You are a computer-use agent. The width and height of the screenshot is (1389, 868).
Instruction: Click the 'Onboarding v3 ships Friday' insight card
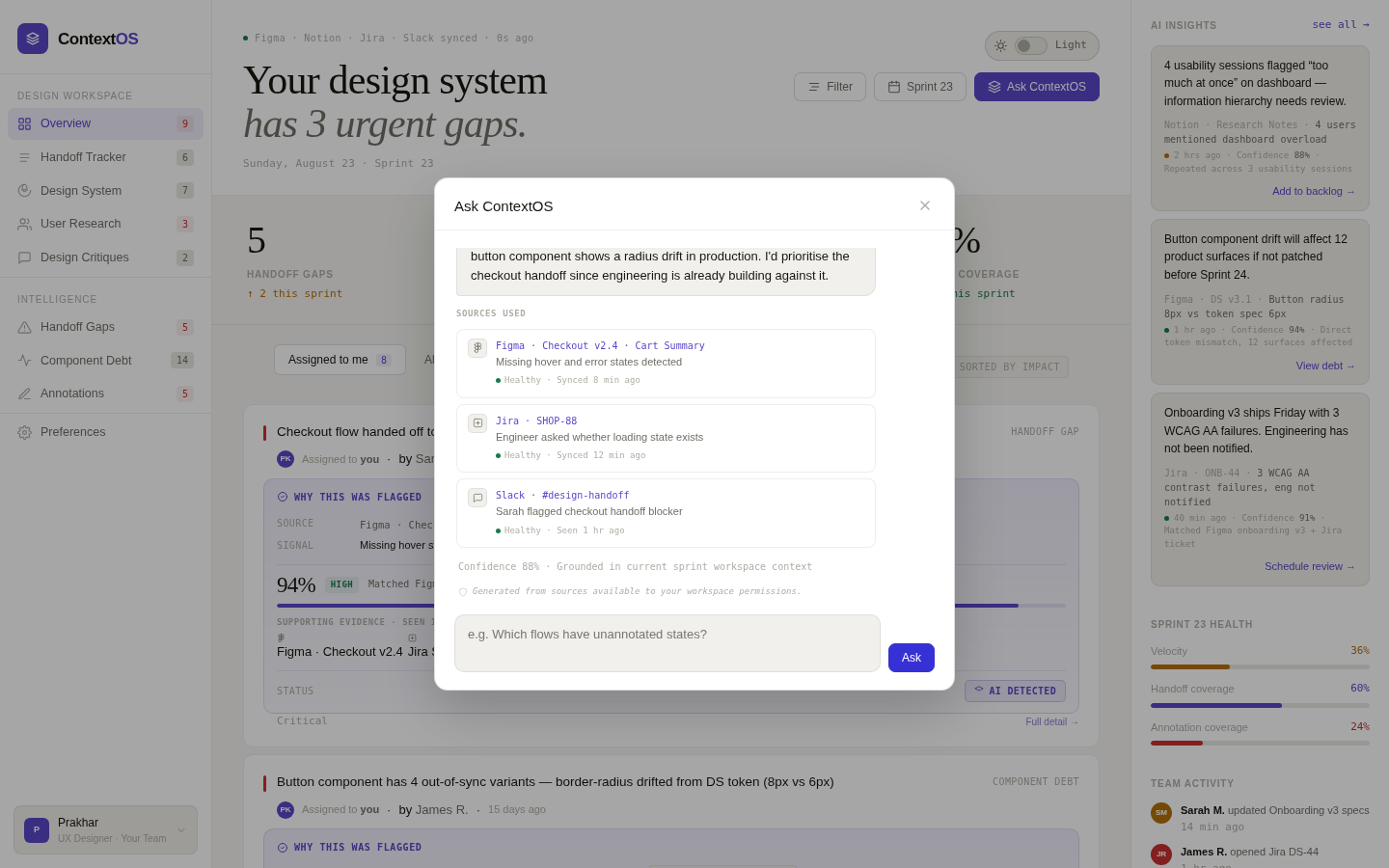coord(1260,489)
